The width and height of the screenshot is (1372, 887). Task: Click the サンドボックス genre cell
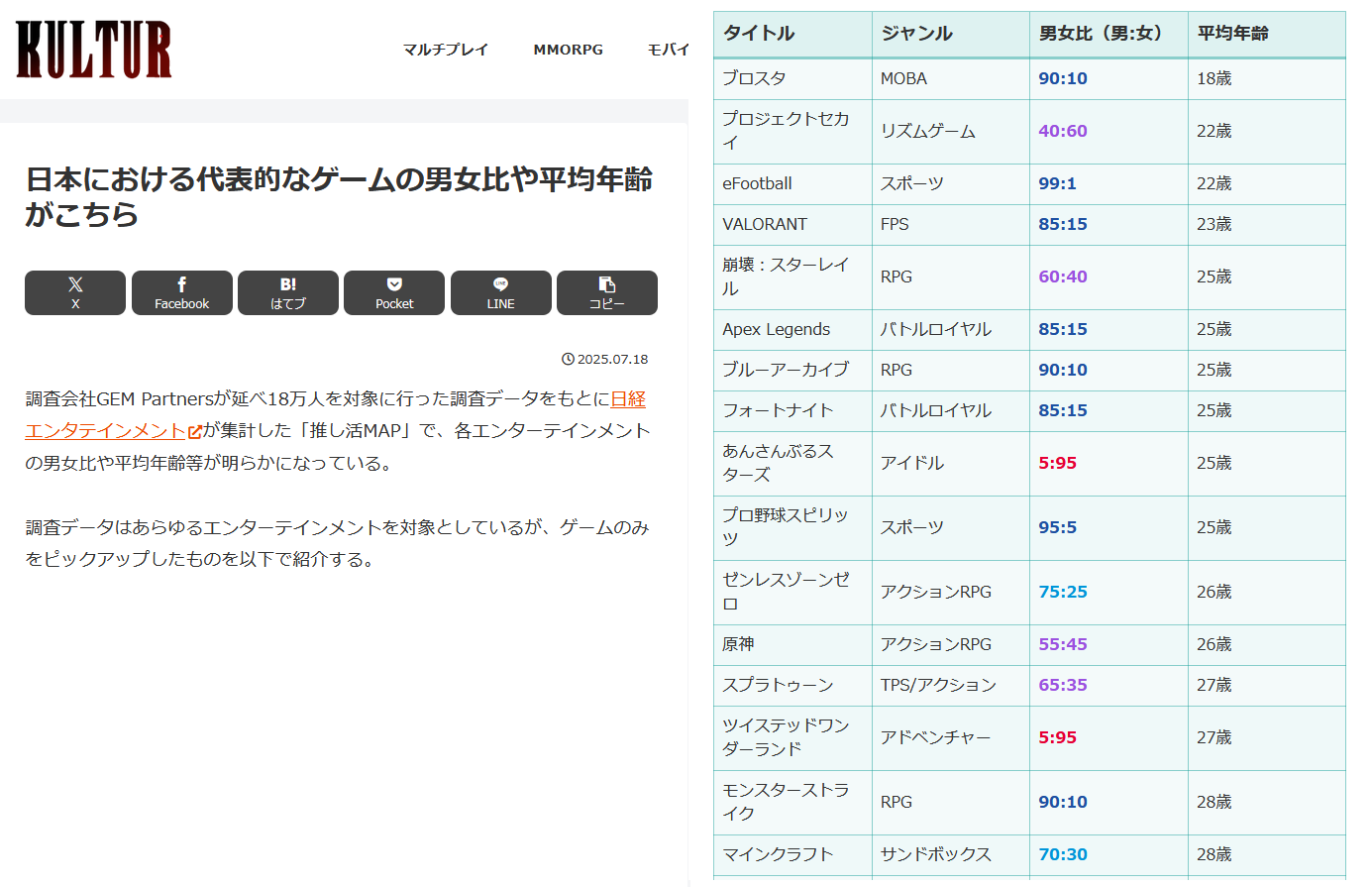tap(951, 854)
